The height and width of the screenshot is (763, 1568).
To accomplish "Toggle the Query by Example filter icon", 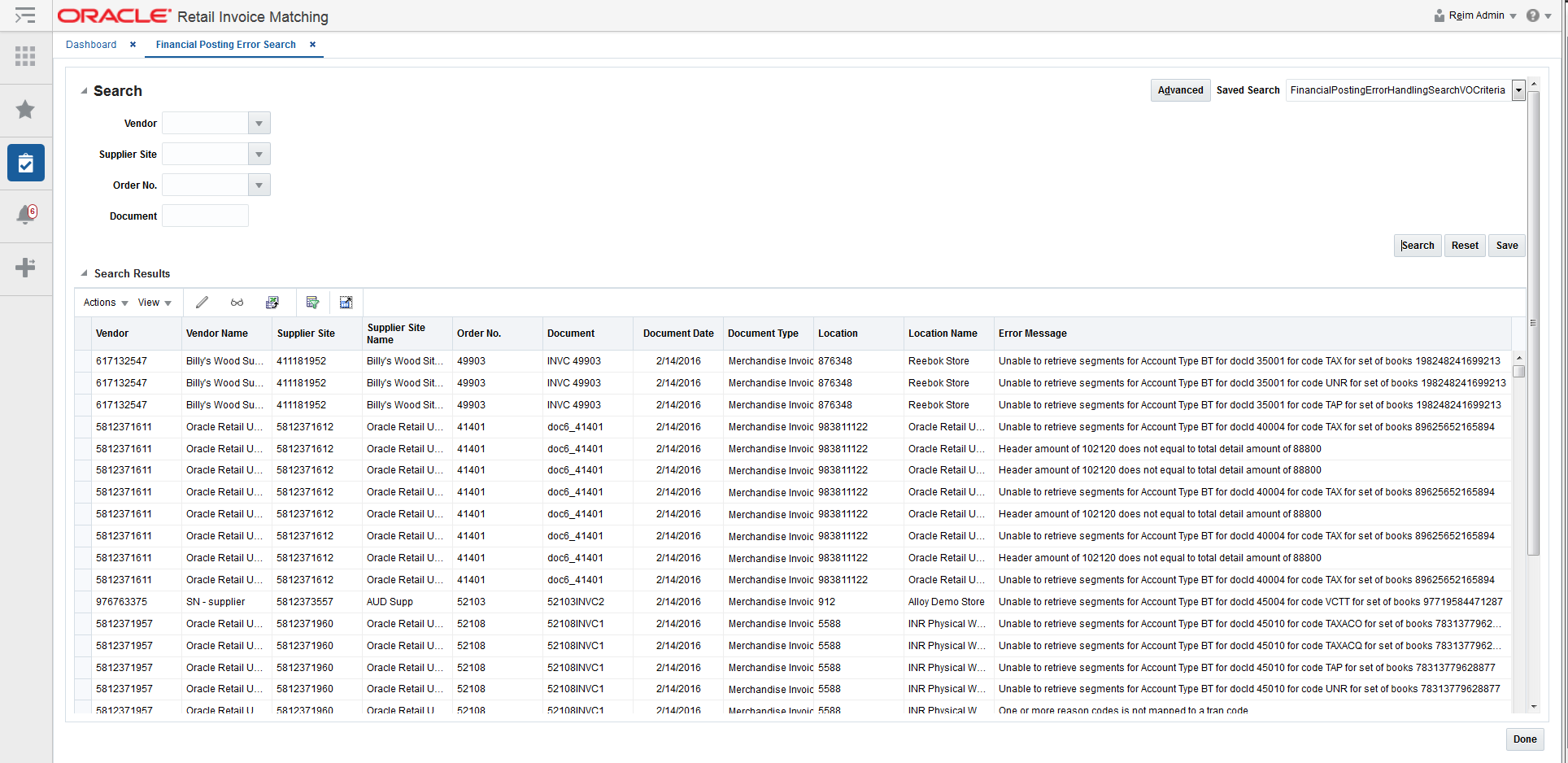I will pos(312,302).
